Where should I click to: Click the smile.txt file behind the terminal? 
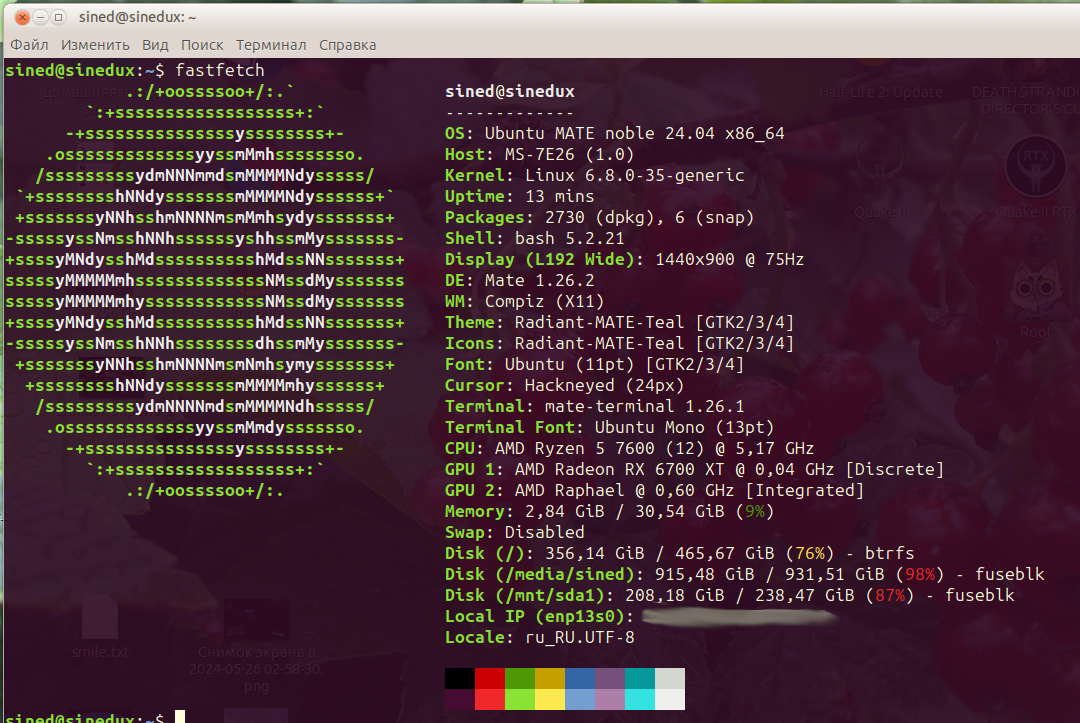tap(101, 628)
